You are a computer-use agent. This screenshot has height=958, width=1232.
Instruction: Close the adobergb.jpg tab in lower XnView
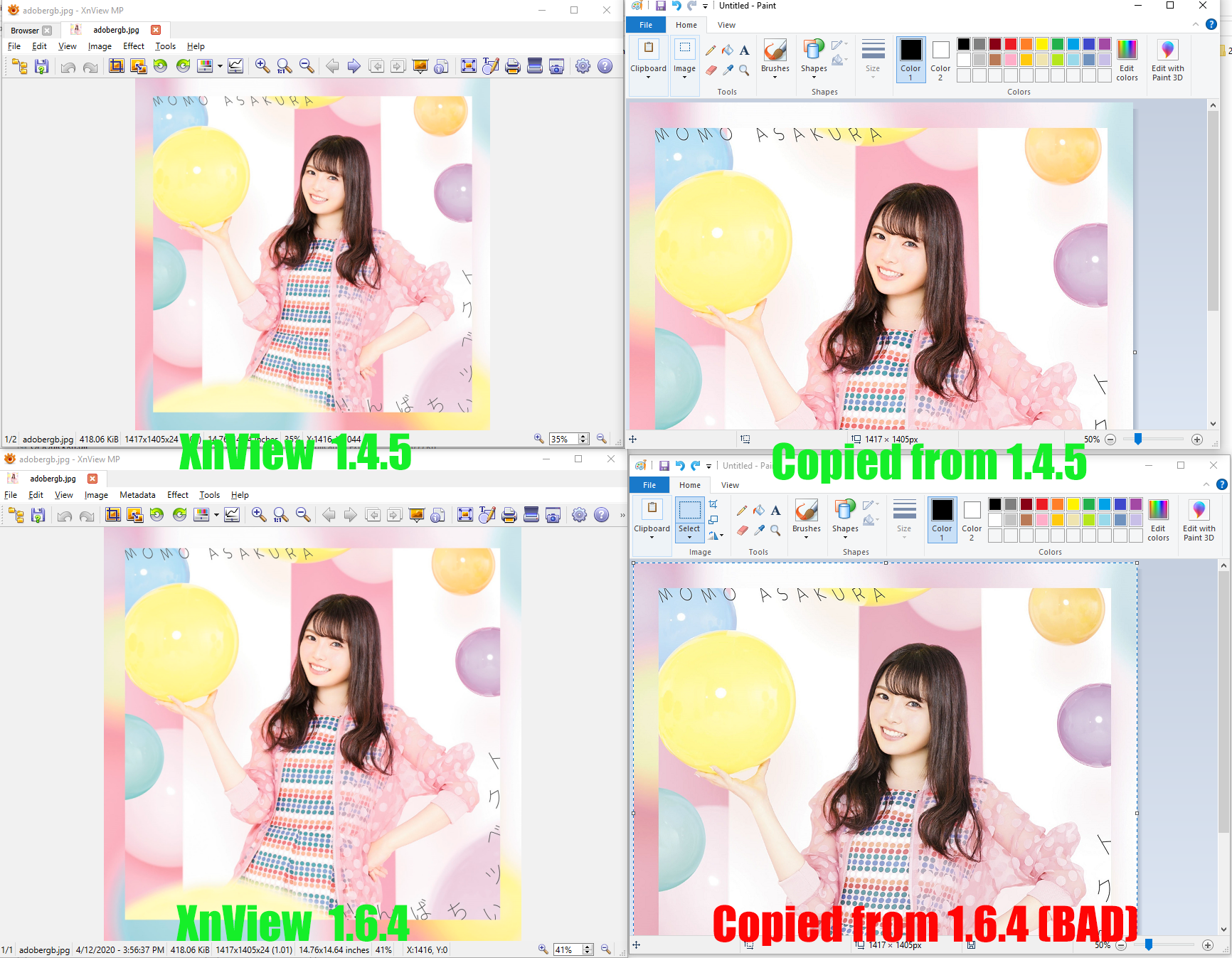92,479
